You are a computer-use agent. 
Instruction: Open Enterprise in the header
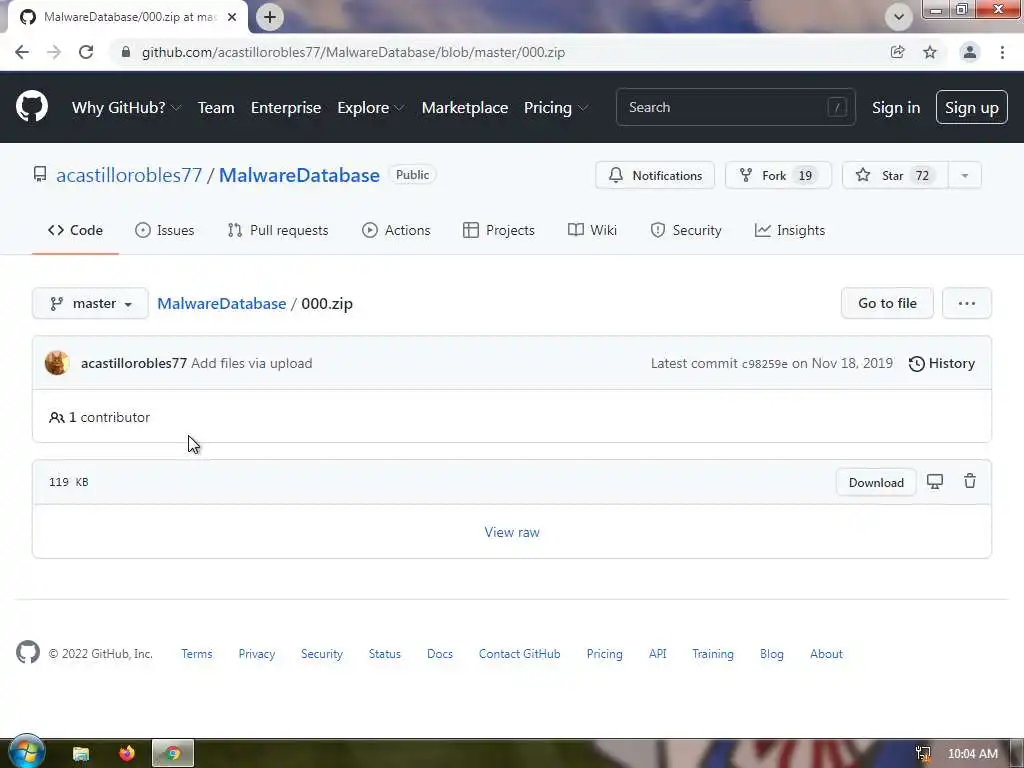pos(286,107)
